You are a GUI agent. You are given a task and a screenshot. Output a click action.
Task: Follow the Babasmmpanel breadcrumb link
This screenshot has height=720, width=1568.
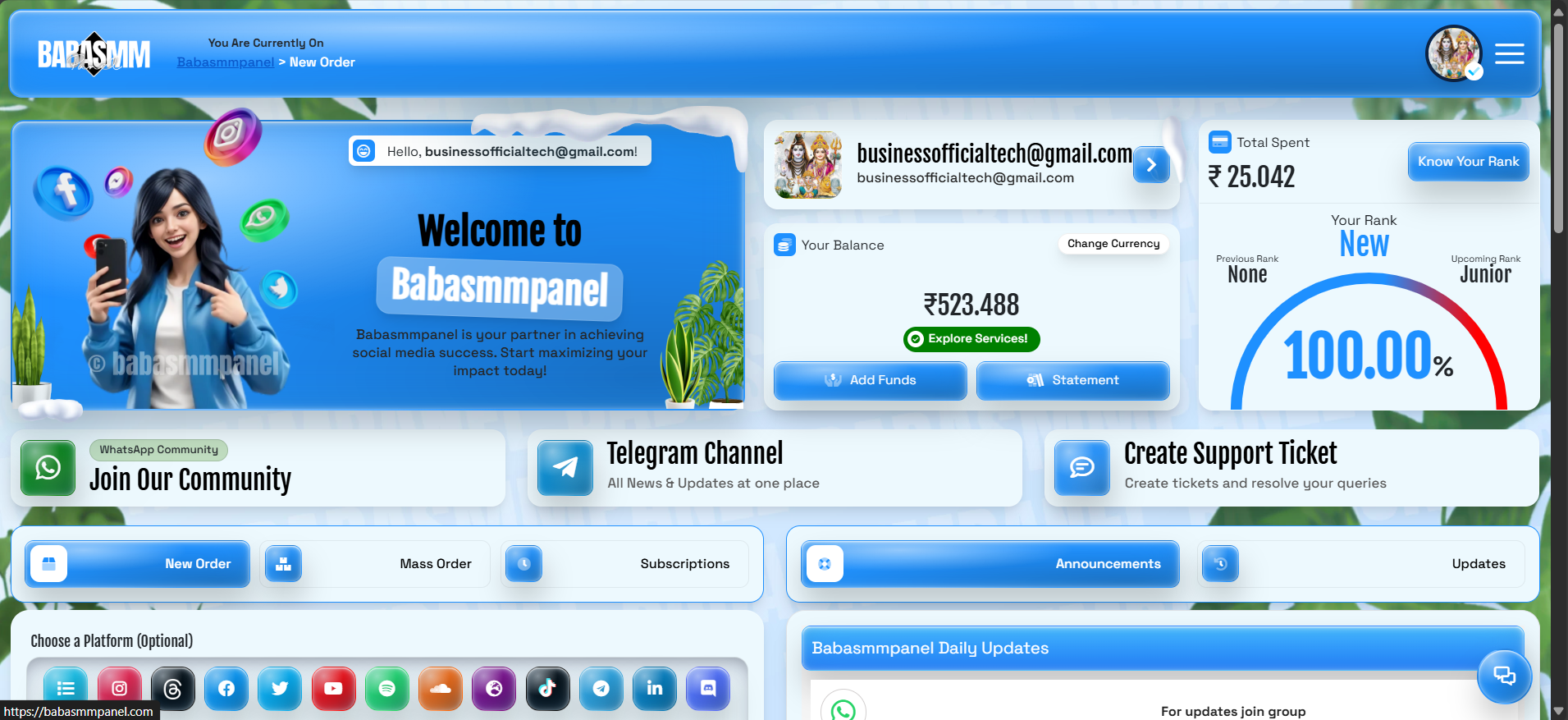click(x=226, y=62)
